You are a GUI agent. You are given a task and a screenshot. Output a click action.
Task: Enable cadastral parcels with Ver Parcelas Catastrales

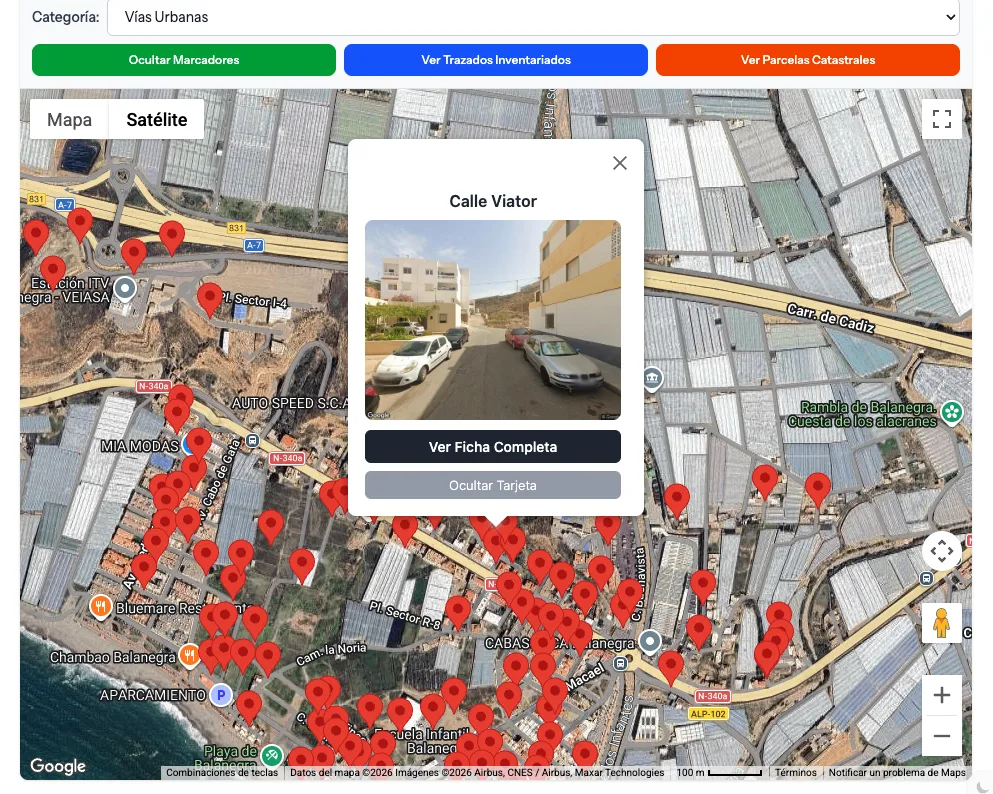807,60
